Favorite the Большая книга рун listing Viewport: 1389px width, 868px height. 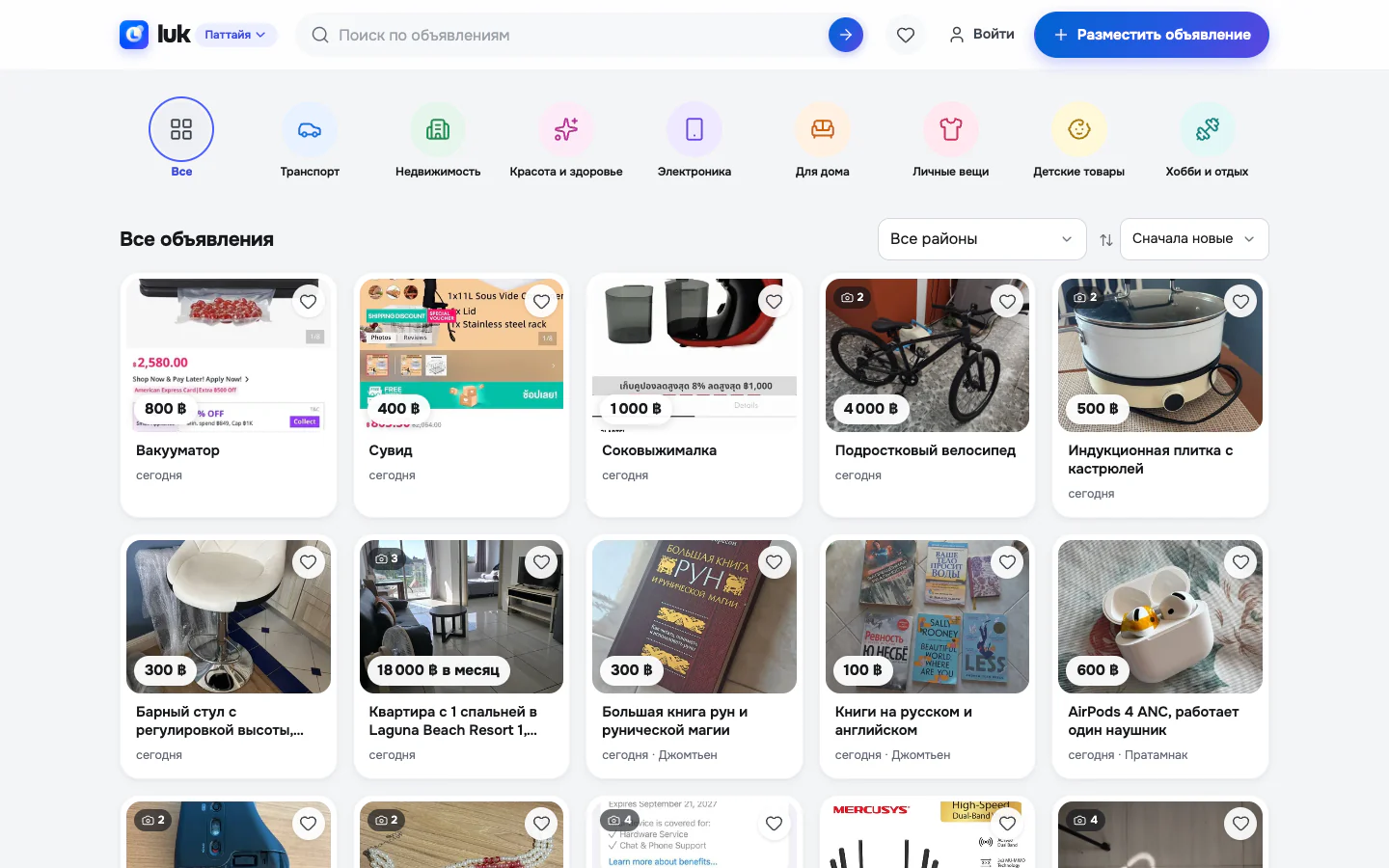pos(774,562)
